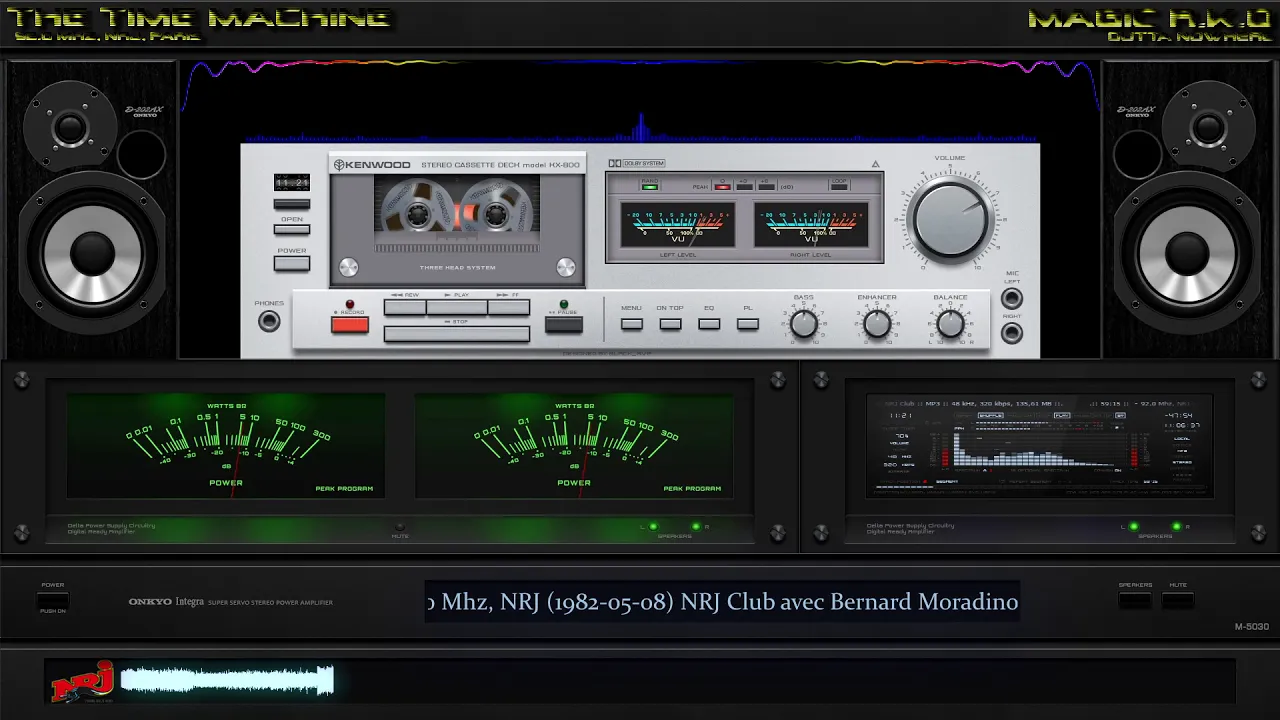The image size is (1280, 720).
Task: Click the MIC RIGHT input jack
Action: pyautogui.click(x=1012, y=333)
